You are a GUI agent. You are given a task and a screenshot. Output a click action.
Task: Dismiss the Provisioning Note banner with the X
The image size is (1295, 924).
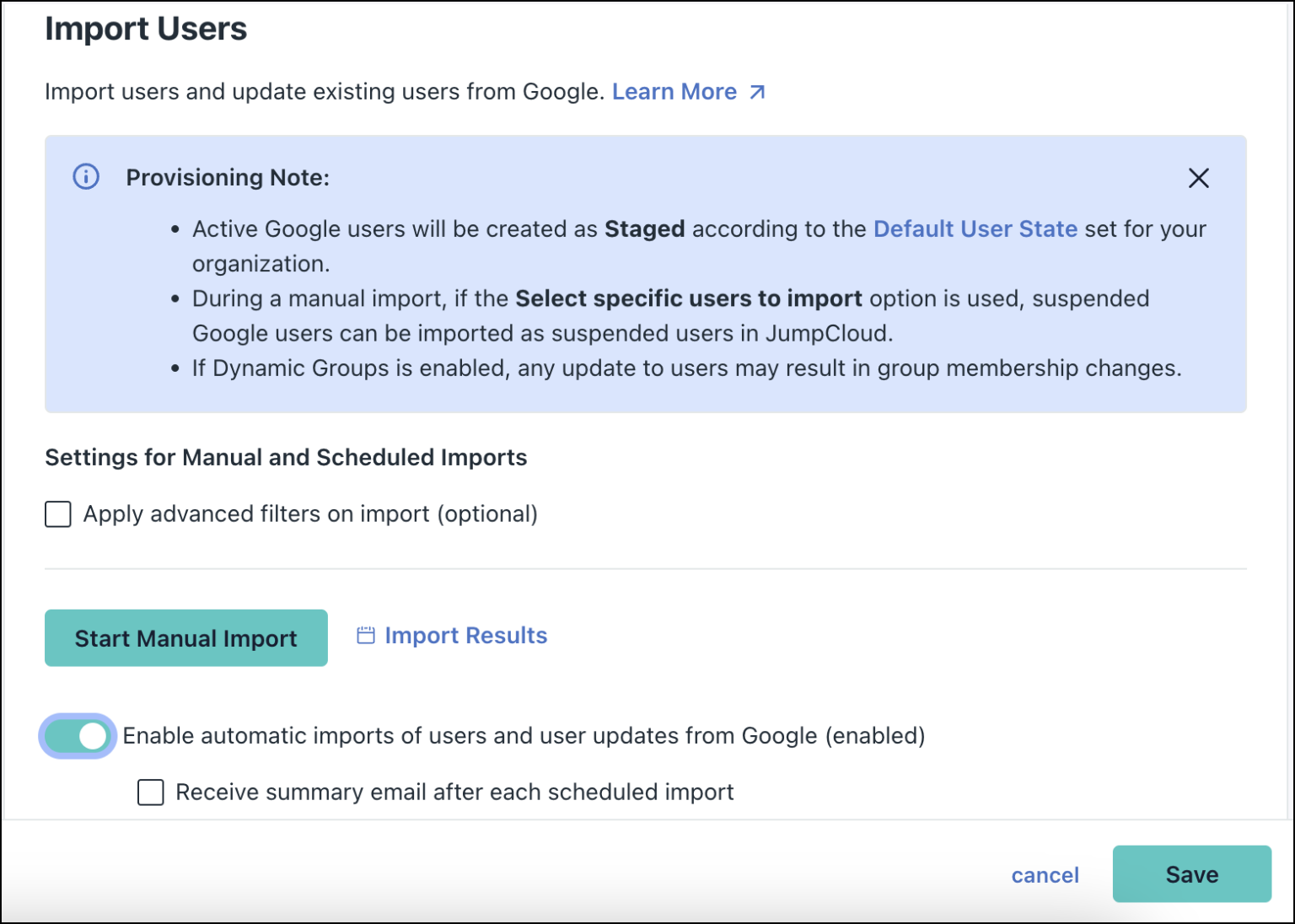[x=1198, y=178]
